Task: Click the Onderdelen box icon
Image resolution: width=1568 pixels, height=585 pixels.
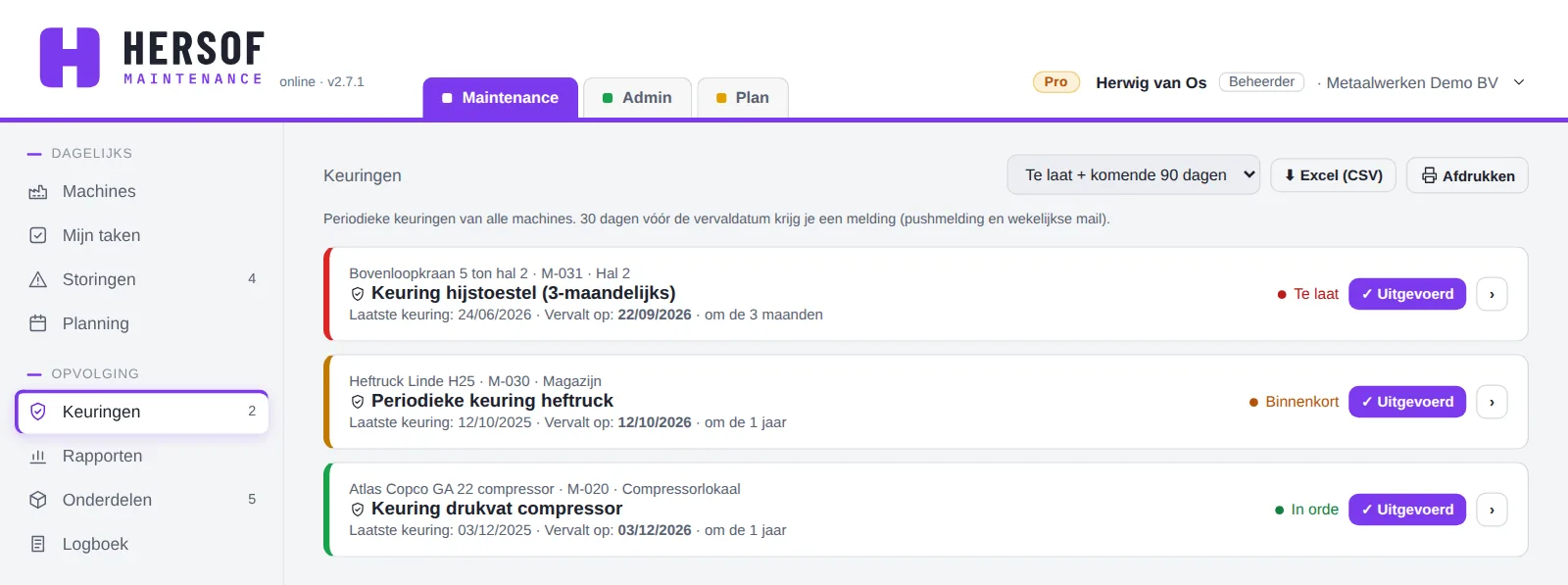Action: [38, 500]
